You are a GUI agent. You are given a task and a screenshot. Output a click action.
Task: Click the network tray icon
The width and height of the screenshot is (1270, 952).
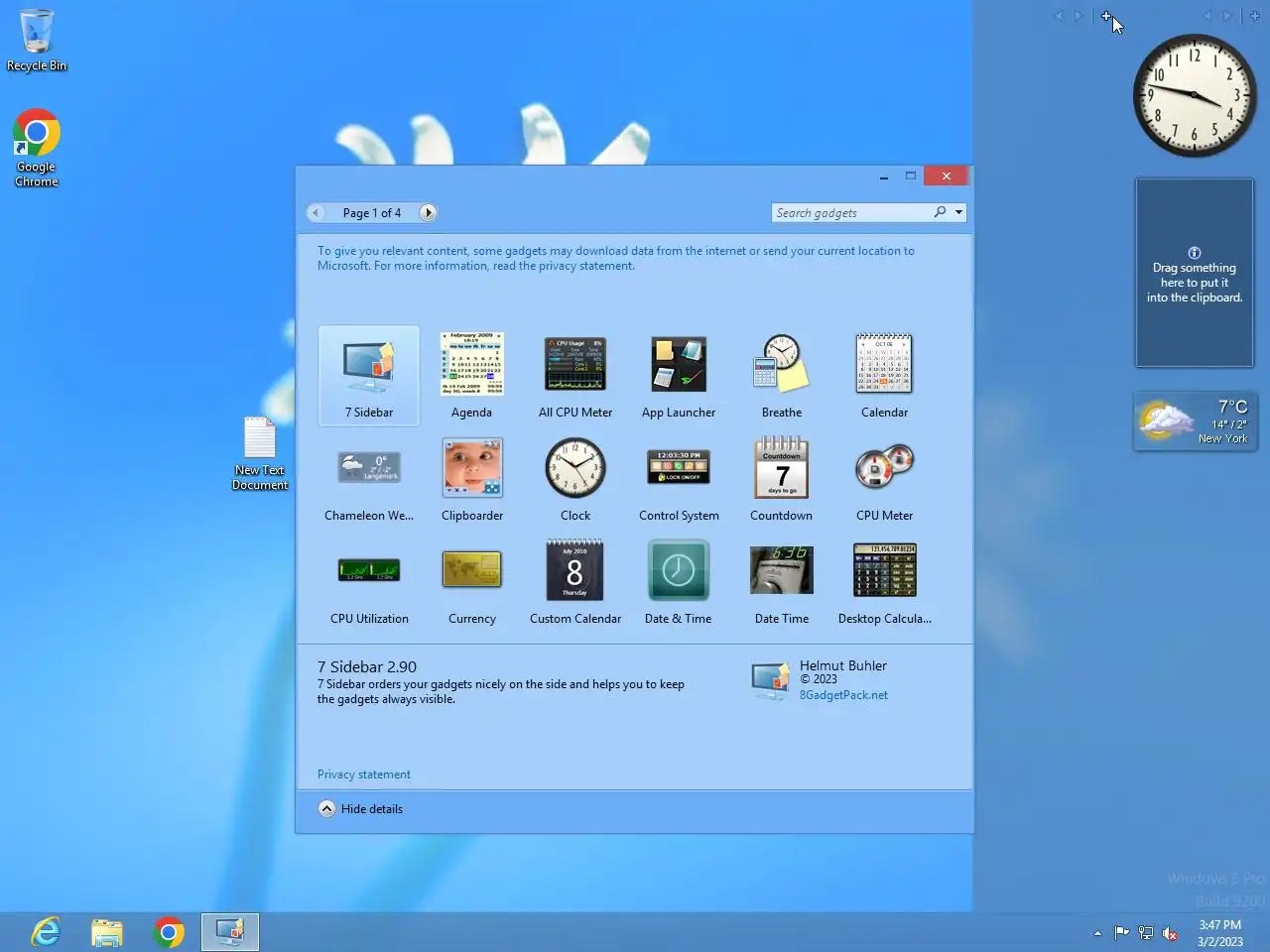coord(1146,932)
